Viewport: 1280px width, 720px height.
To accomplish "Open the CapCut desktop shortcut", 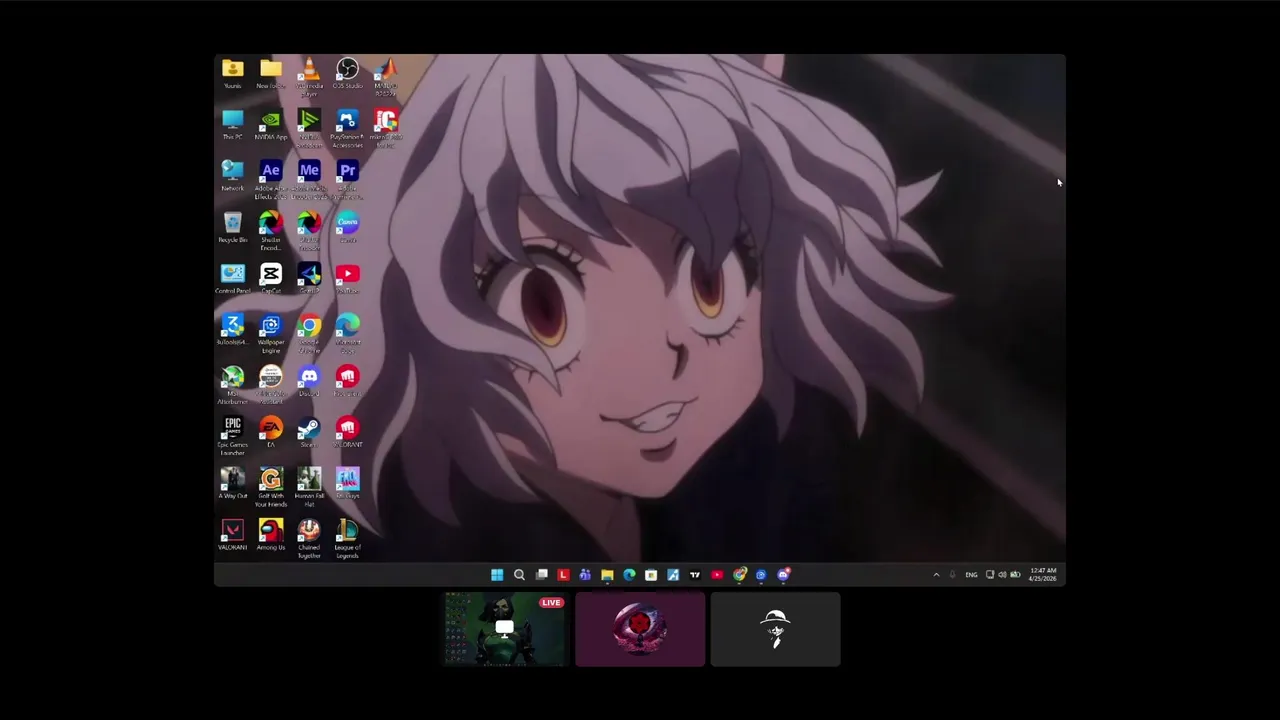I will pyautogui.click(x=271, y=279).
